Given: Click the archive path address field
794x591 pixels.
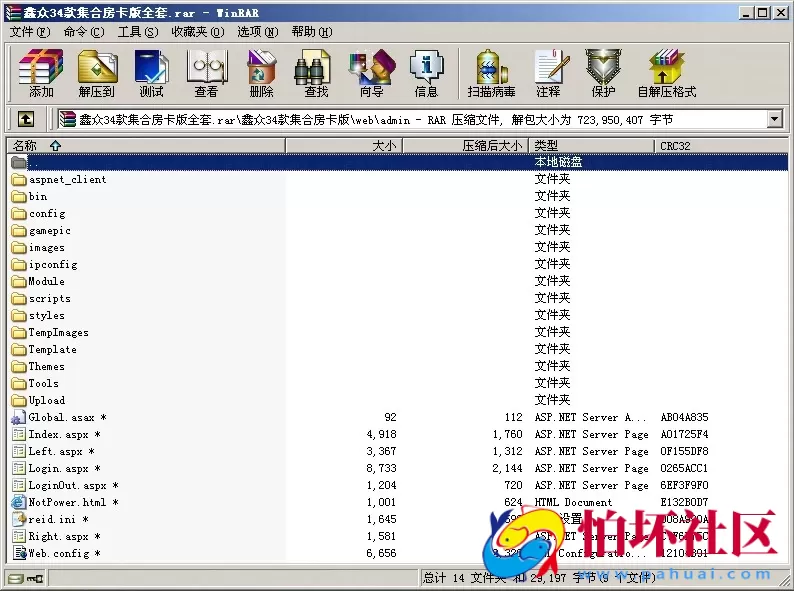Looking at the screenshot, I should tap(411, 120).
